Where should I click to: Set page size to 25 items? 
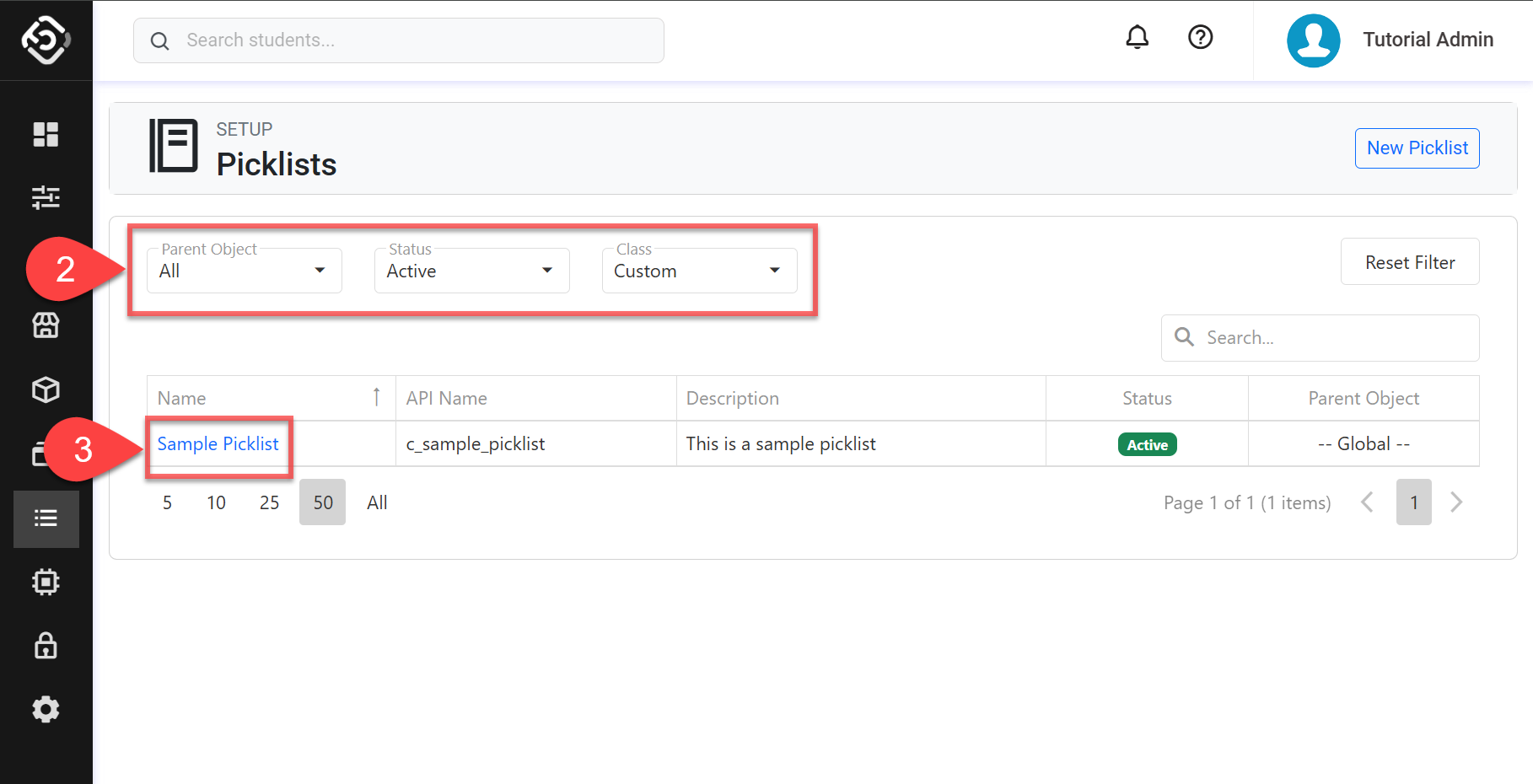tap(269, 503)
